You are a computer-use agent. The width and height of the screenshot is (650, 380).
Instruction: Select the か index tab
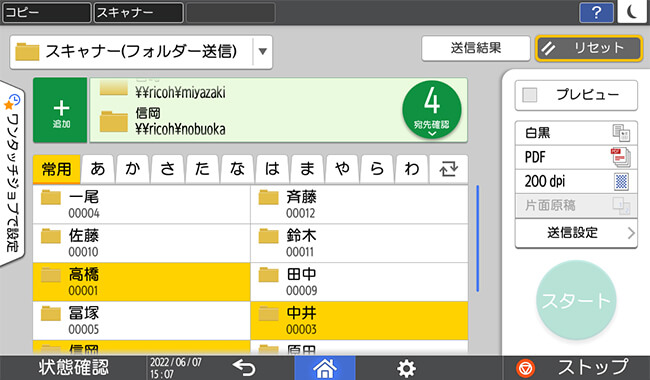coord(133,169)
